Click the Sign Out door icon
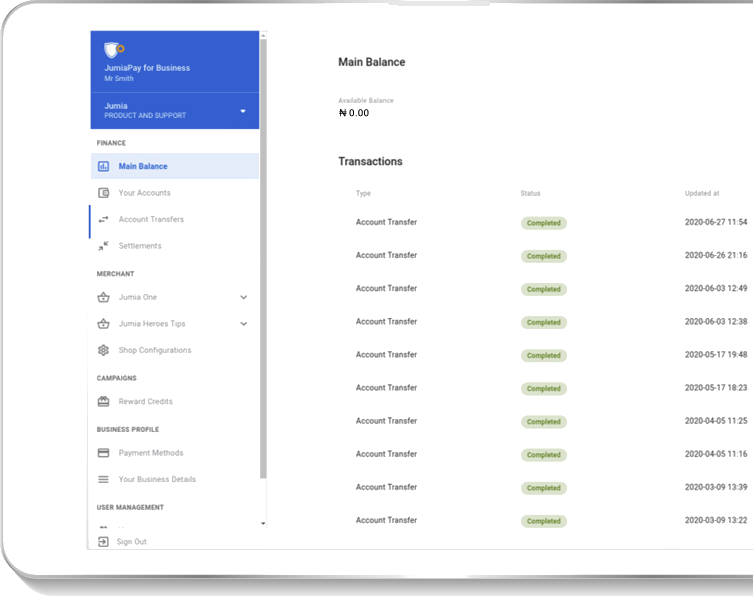Image resolution: width=753 pixels, height=596 pixels. tap(103, 542)
